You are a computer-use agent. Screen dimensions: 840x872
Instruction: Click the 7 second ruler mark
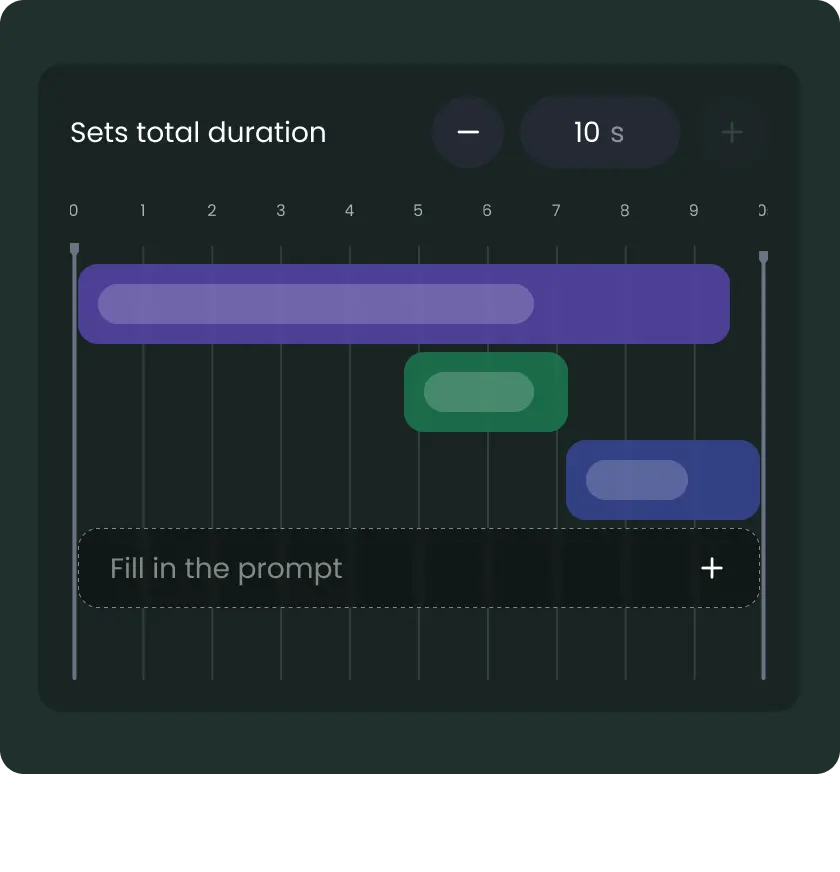point(556,210)
